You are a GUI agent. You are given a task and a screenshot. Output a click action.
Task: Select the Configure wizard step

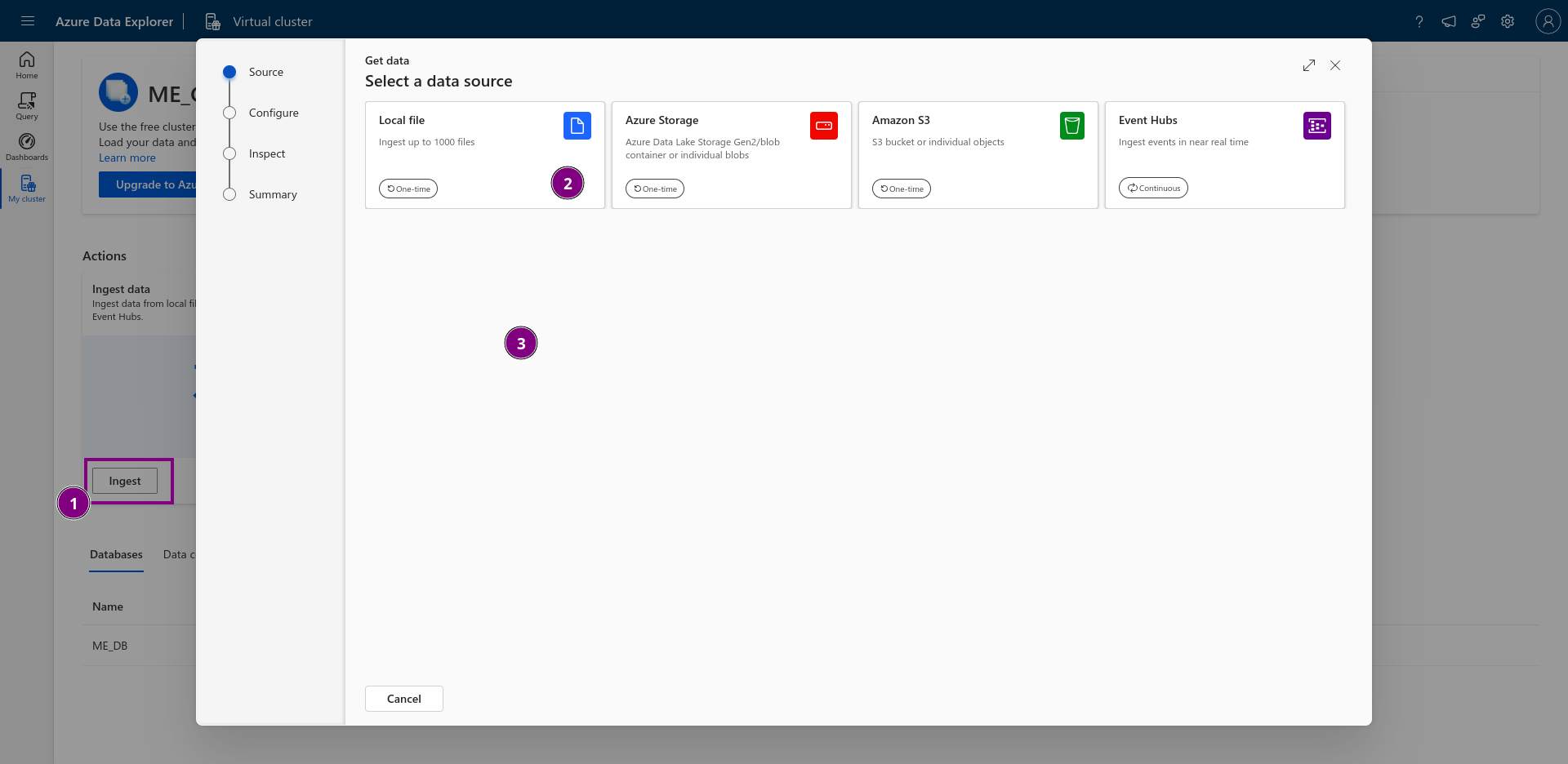(x=261, y=113)
